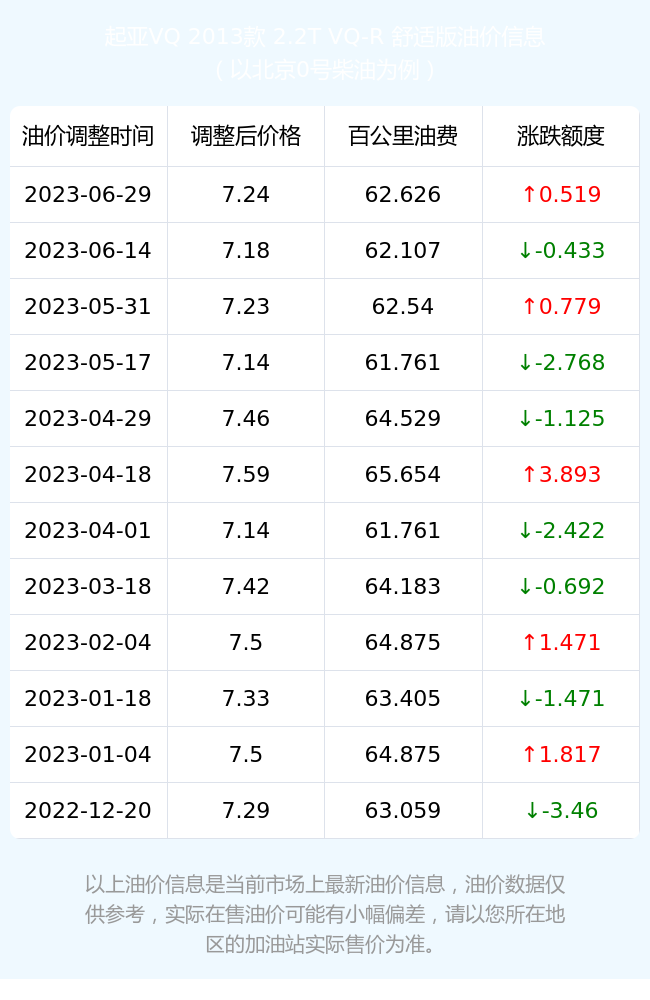The width and height of the screenshot is (650, 1000).
Task: Click price 7.29 in the 2022-12-20 row
Action: 246,811
